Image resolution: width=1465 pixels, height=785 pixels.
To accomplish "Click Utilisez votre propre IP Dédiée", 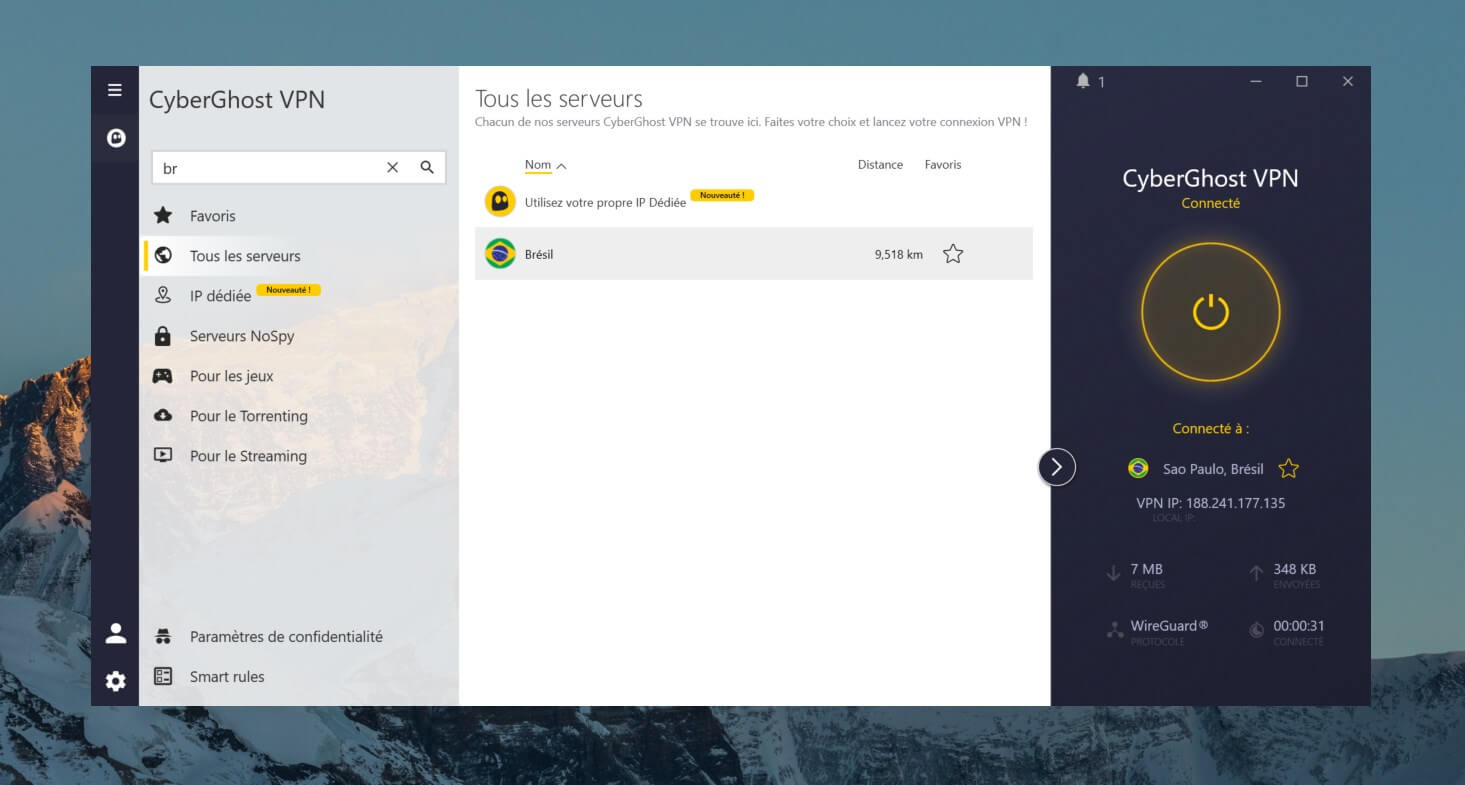I will coord(605,202).
